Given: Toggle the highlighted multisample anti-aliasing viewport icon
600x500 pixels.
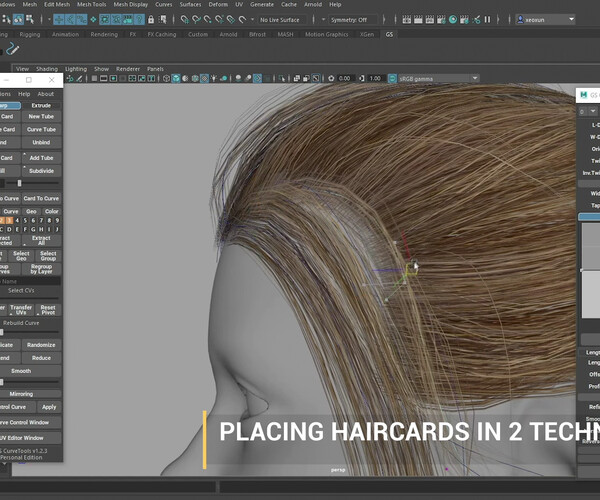Looking at the screenshot, I should pyautogui.click(x=258, y=78).
